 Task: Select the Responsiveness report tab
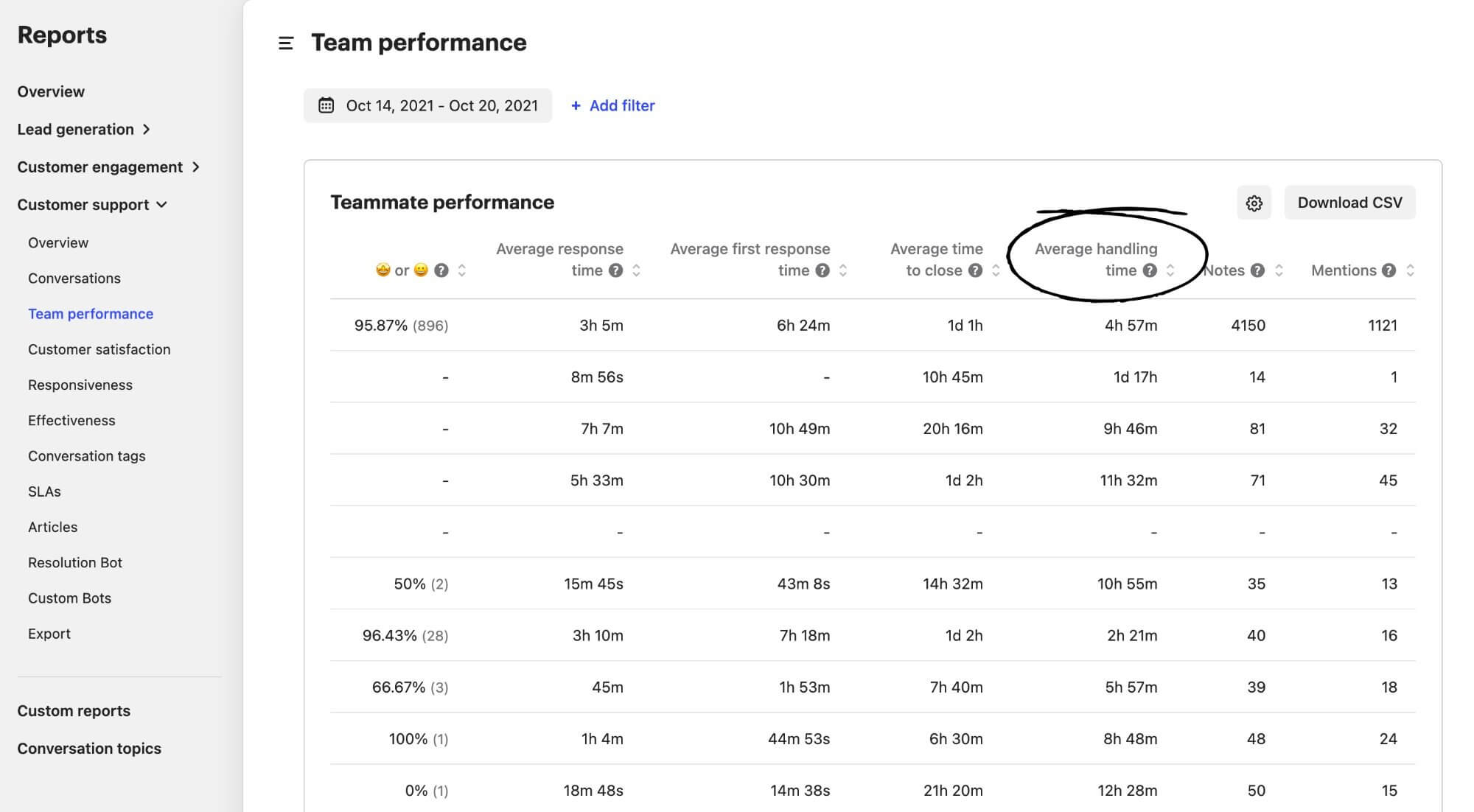80,385
